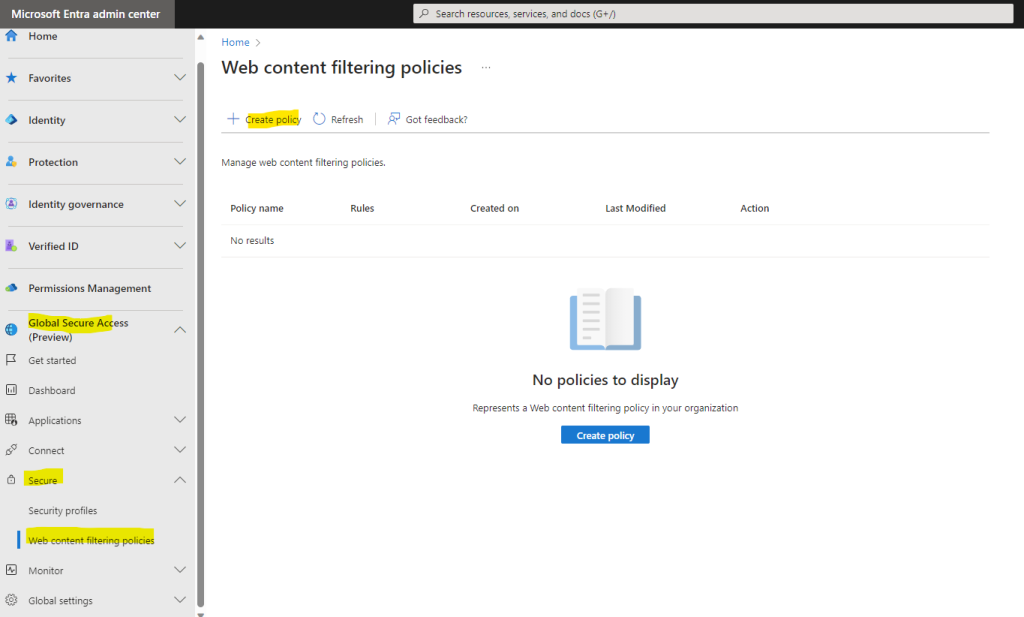Screen dimensions: 1024x617
Task: Click the Identity governance icon
Action: (11, 204)
